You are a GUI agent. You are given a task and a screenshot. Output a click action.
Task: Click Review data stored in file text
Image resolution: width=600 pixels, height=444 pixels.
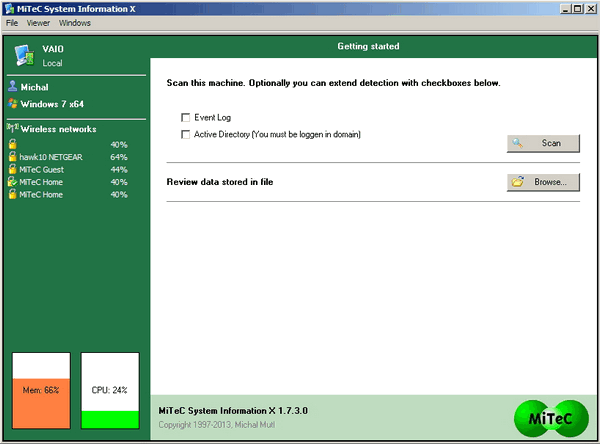tap(220, 182)
